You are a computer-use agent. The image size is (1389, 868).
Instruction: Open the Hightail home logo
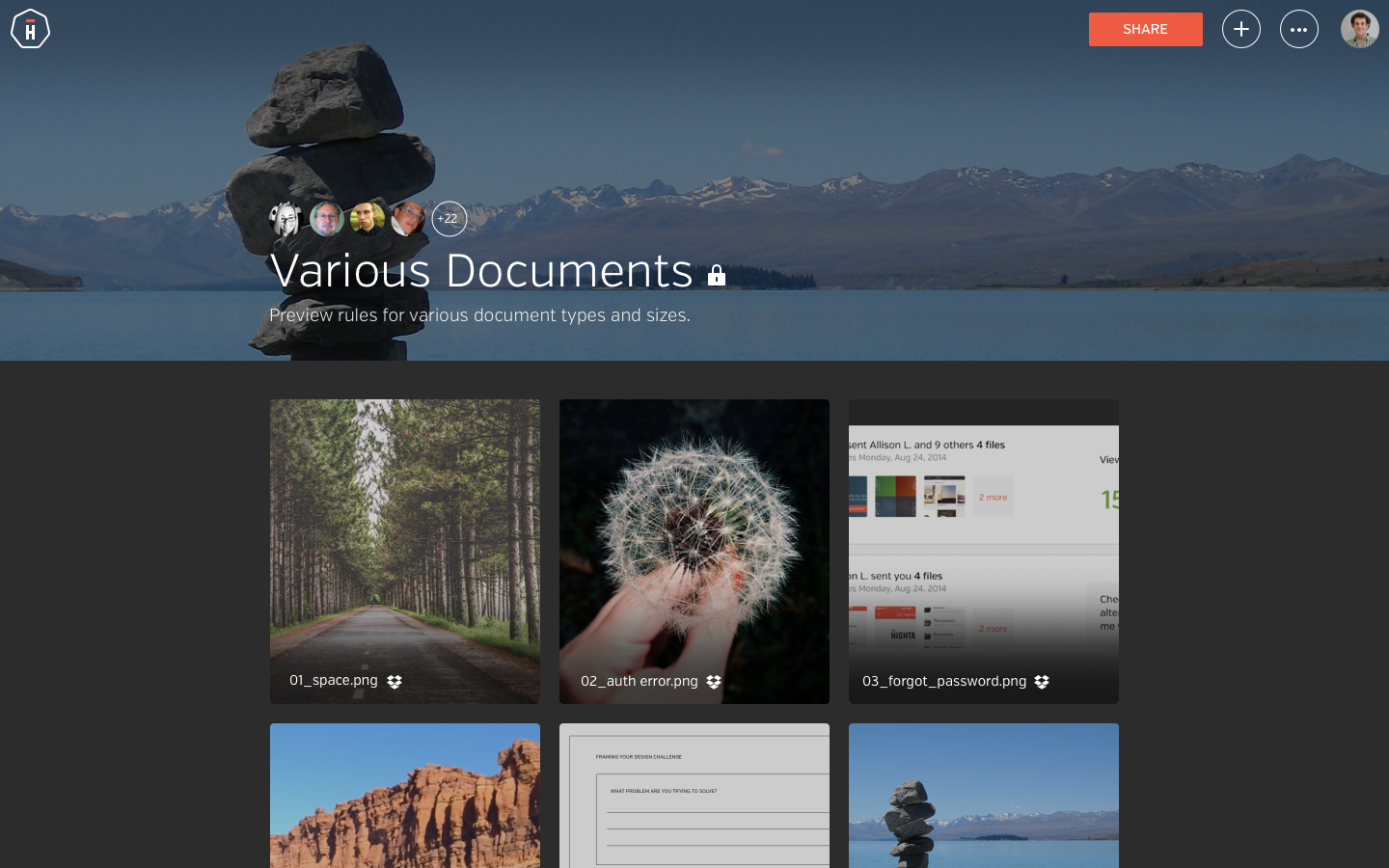(30, 29)
